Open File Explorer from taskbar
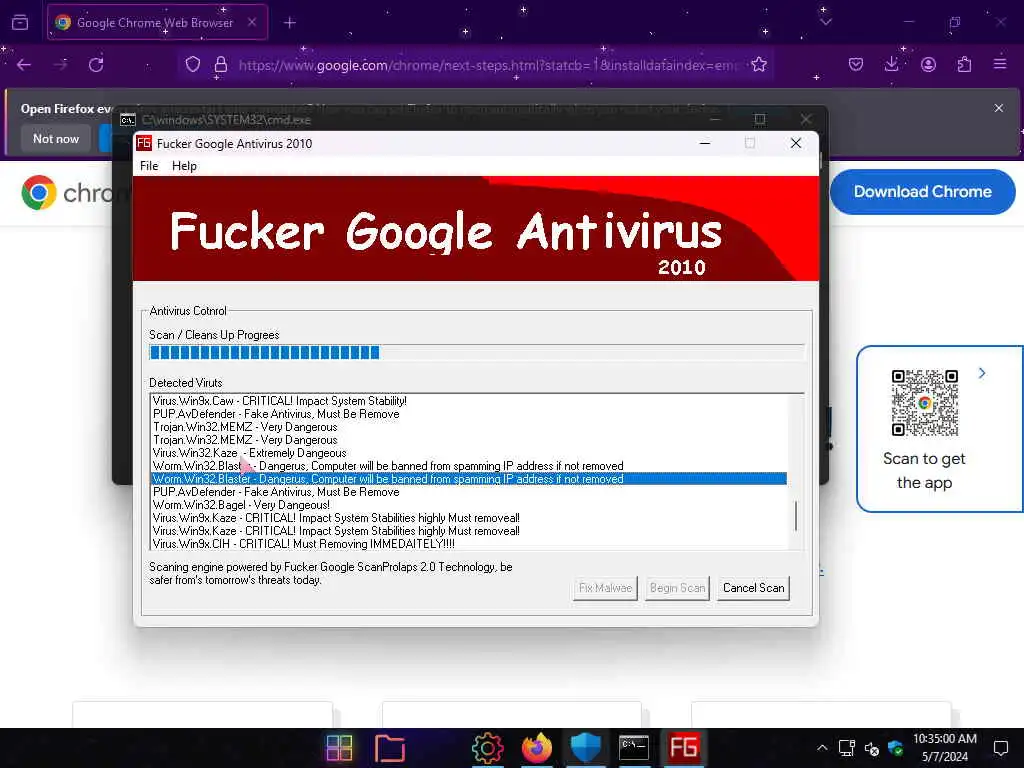The image size is (1024, 768). pyautogui.click(x=390, y=747)
